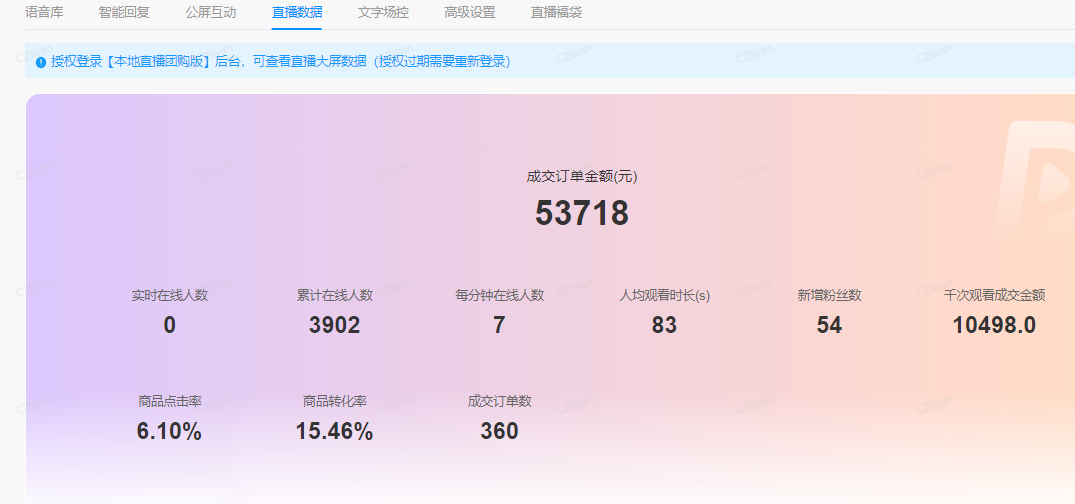This screenshot has height=504, width=1075.
Task: Switch to the 智能回复 tab
Action: click(124, 13)
